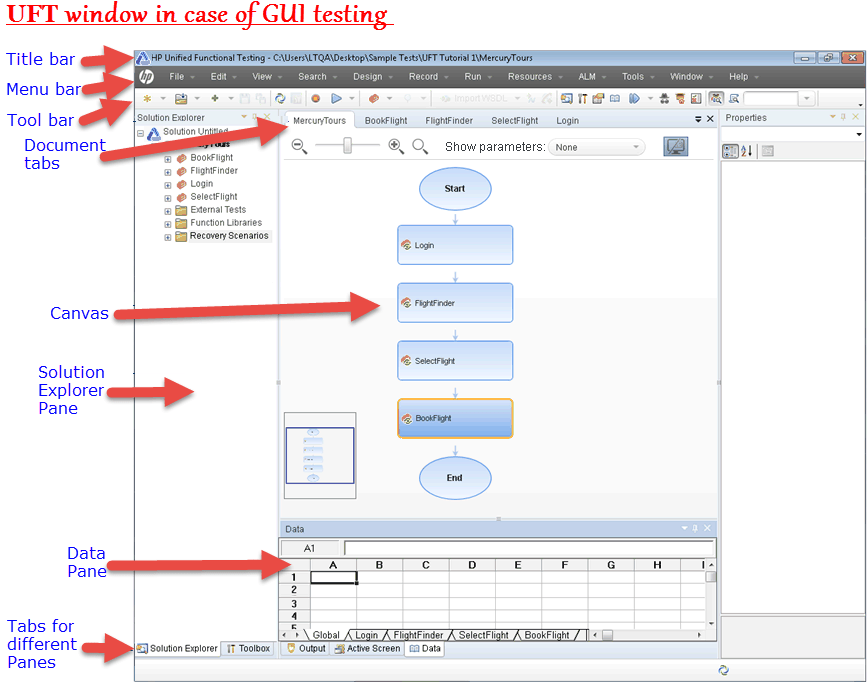
Task: Select the FlightFinder action in the canvas
Action: pyautogui.click(x=455, y=302)
